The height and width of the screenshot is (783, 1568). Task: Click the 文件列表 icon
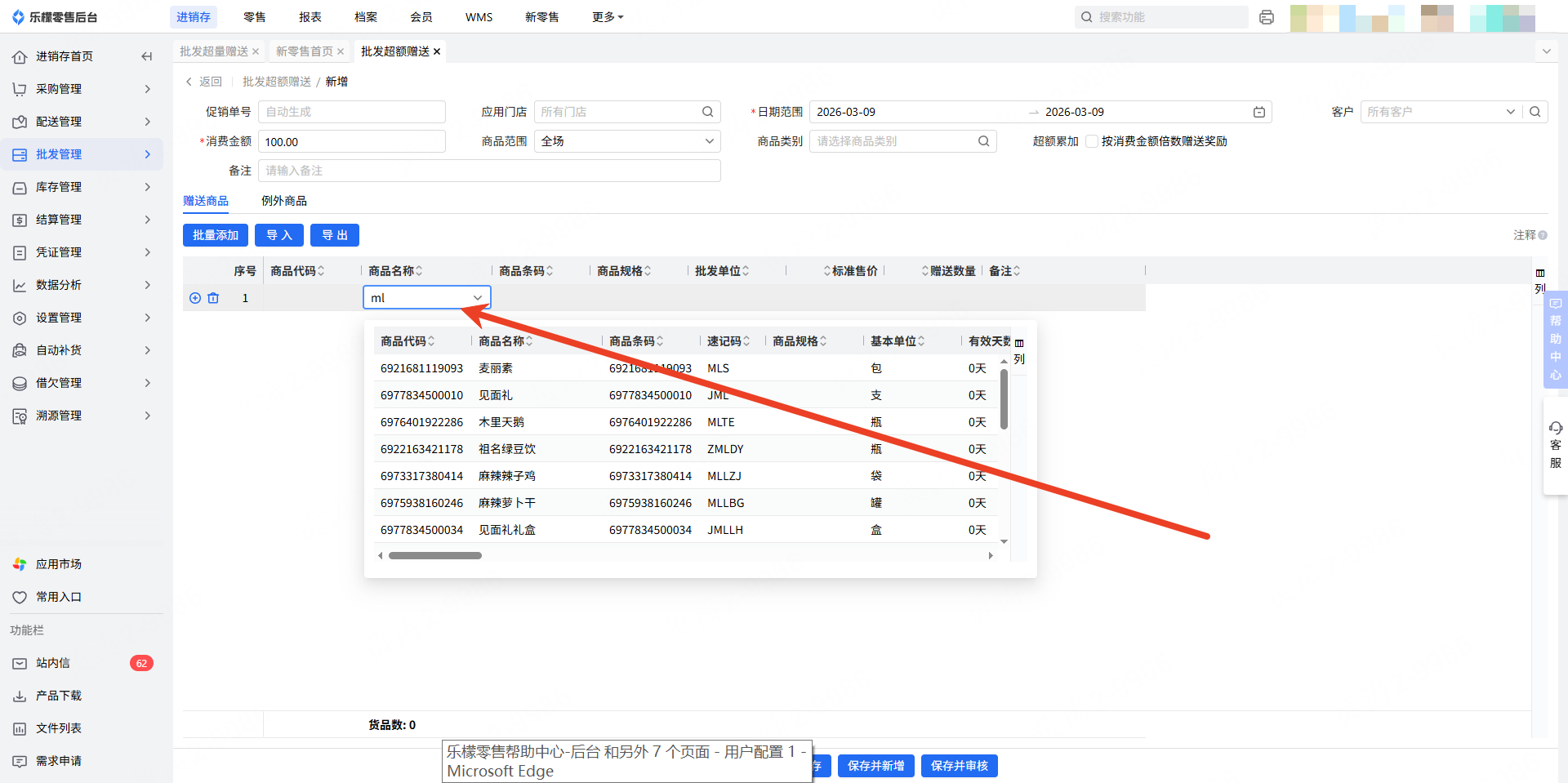[20, 728]
